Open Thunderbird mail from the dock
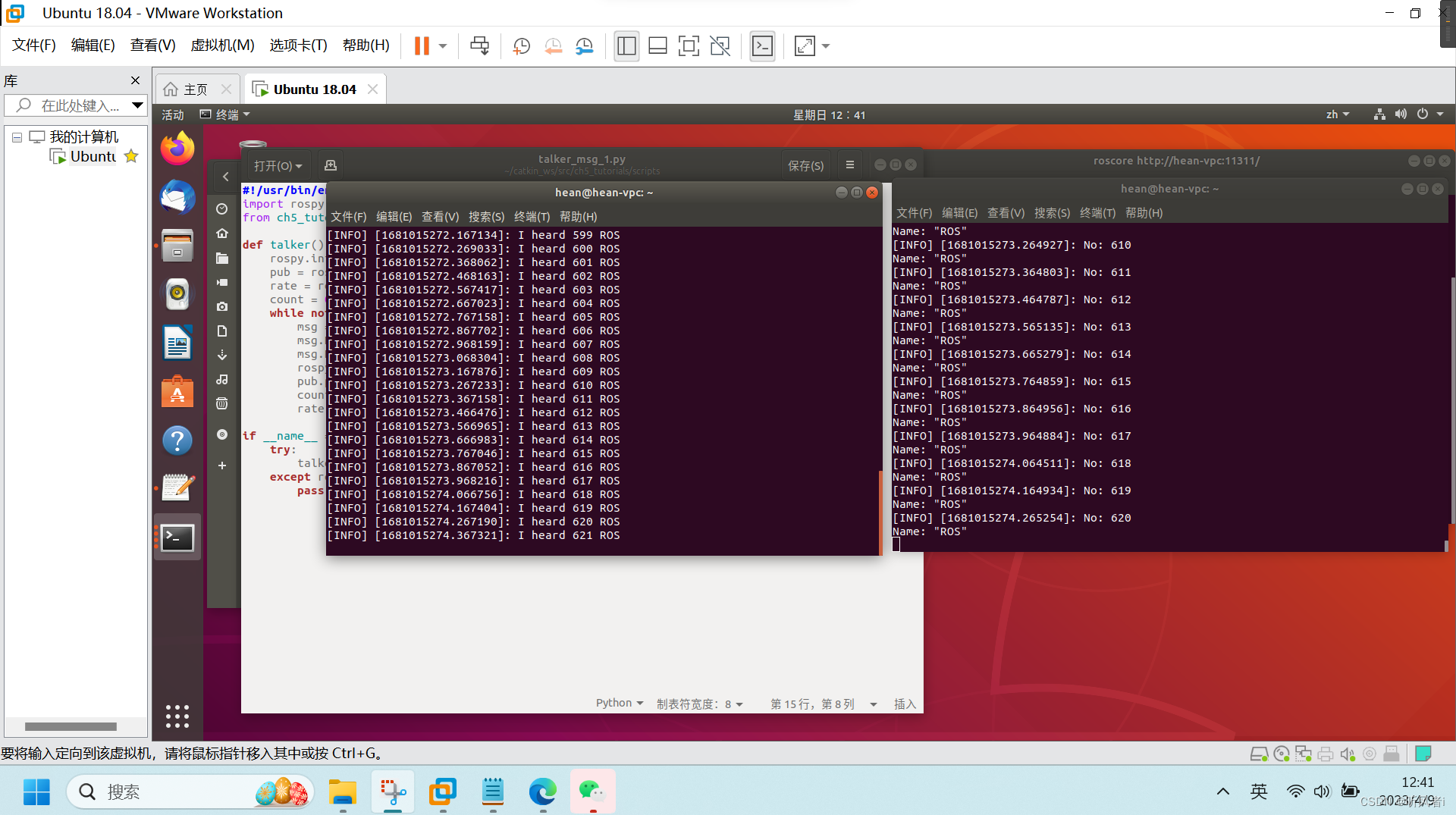1456x815 pixels. click(177, 197)
